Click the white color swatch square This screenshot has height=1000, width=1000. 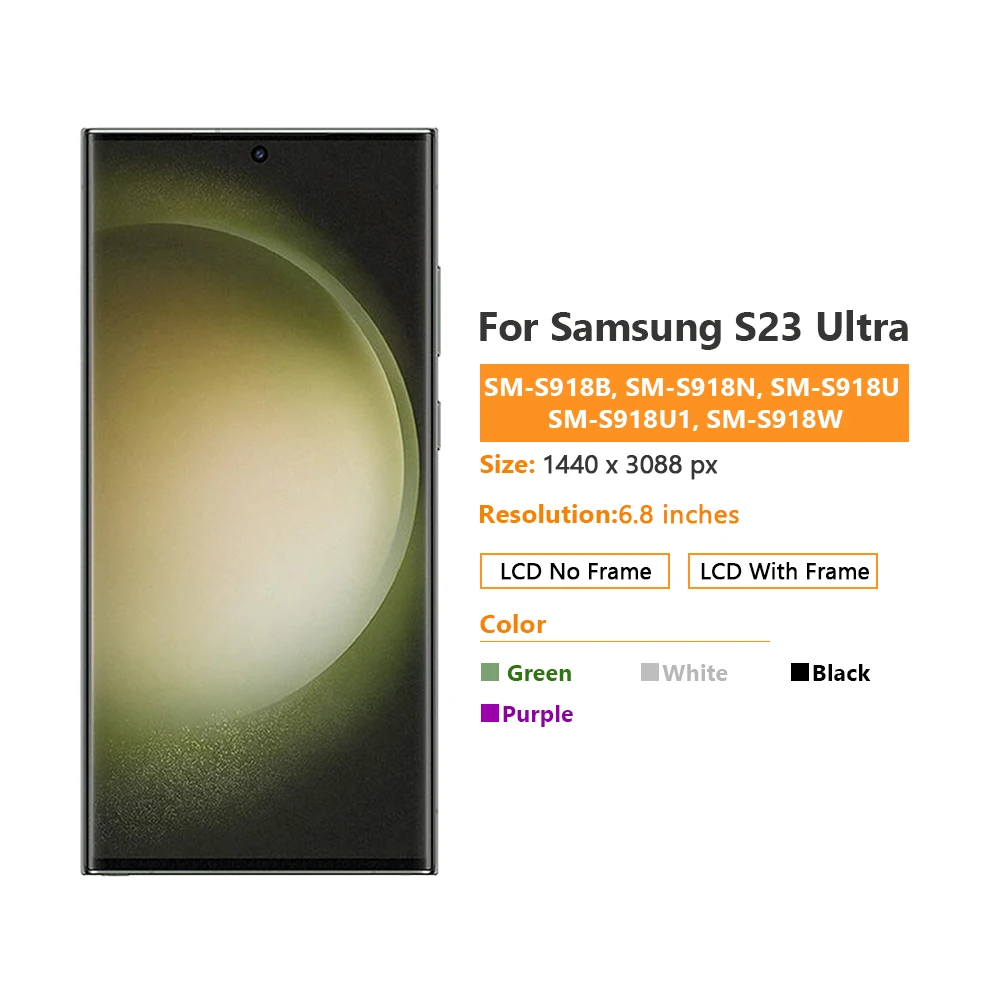[649, 672]
